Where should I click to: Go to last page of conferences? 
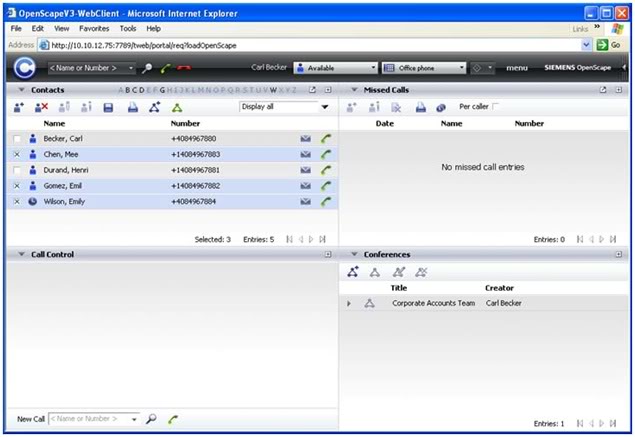pyautogui.click(x=613, y=424)
